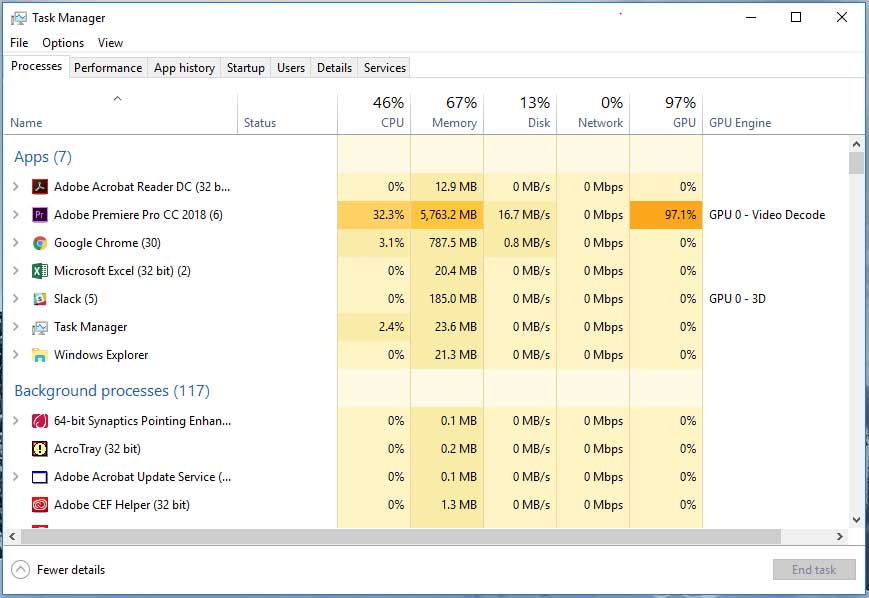Click the GPU 0 - Video Decode text
The height and width of the screenshot is (598, 869).
767,214
